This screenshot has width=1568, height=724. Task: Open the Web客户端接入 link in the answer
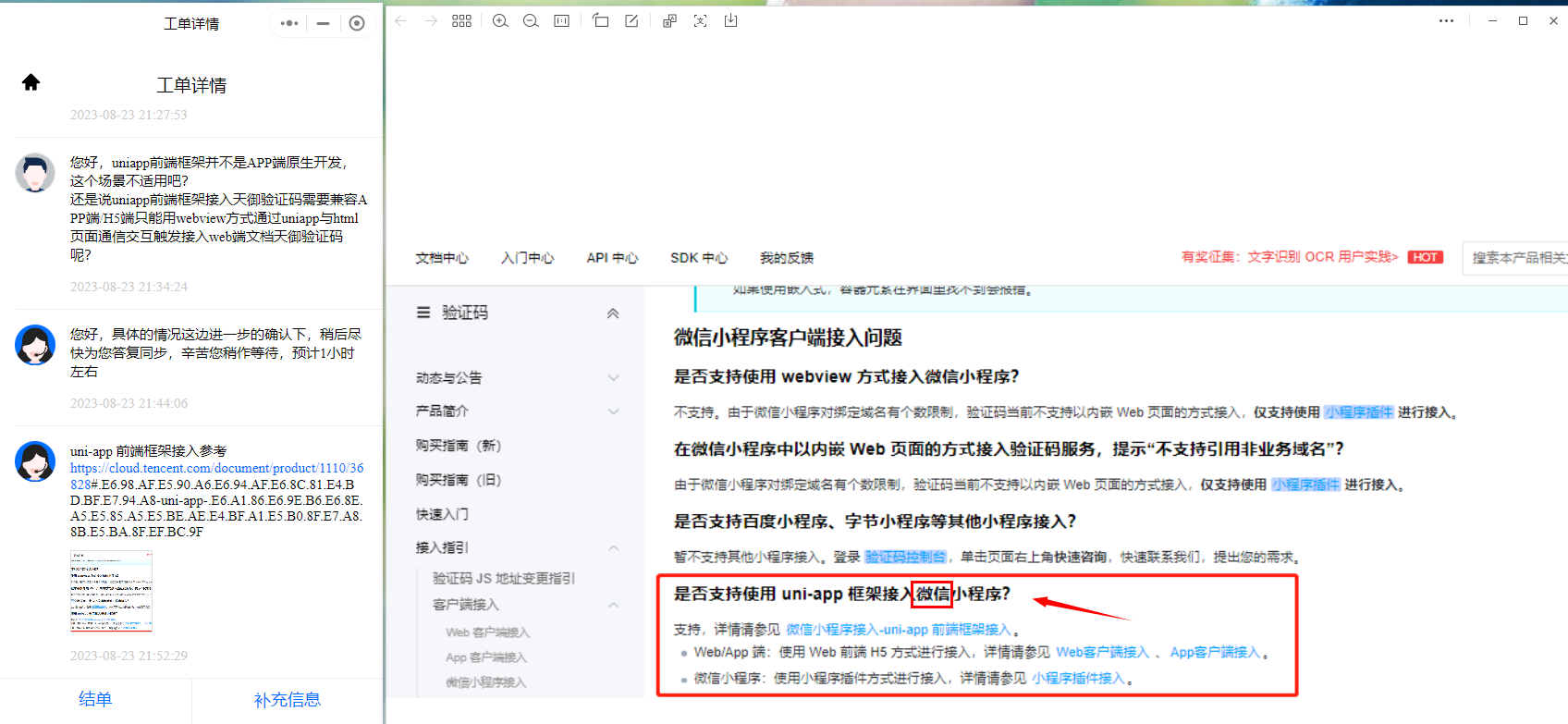tap(1102, 653)
